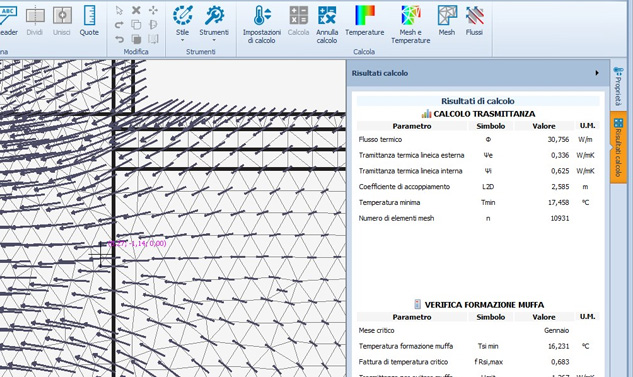
Task: Open Impostazioni di calcolo settings
Action: pyautogui.click(x=262, y=24)
